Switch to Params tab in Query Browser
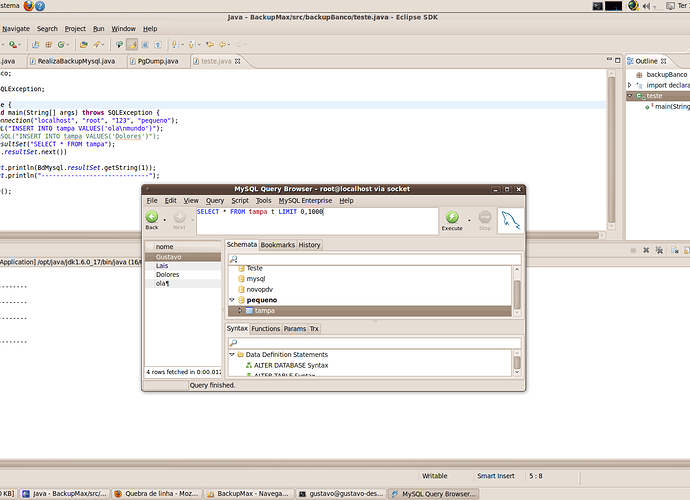Viewport: 690px width, 500px height. (x=295, y=329)
